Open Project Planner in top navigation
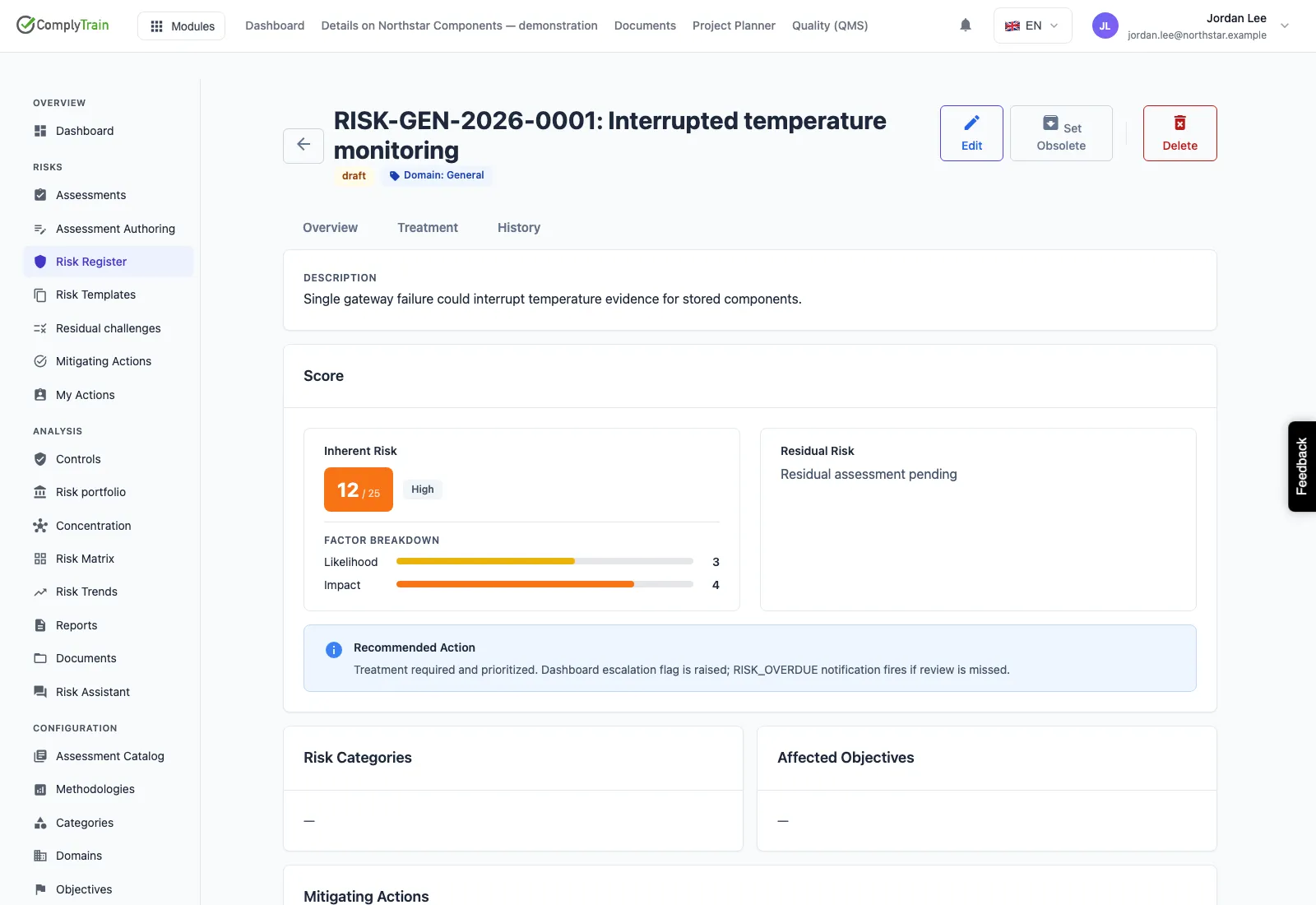This screenshot has width=1316, height=905. (x=734, y=26)
